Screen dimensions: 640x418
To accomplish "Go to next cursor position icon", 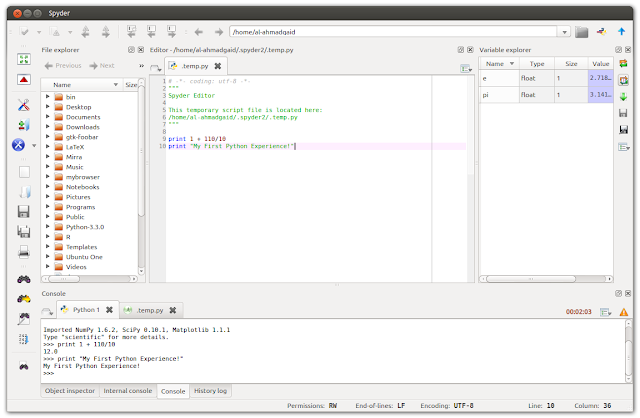I will click(171, 31).
